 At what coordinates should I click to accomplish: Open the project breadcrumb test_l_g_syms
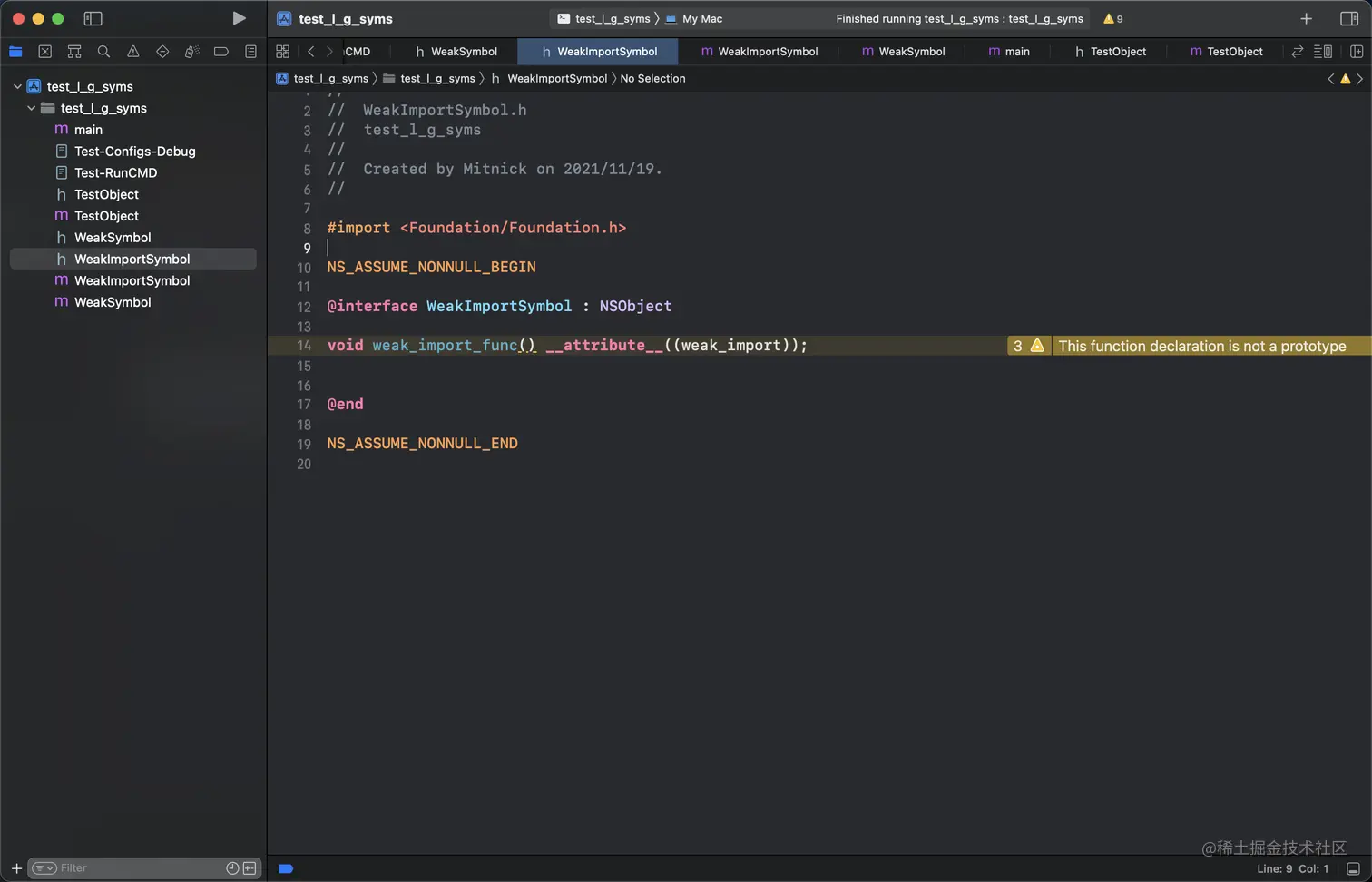[x=322, y=79]
